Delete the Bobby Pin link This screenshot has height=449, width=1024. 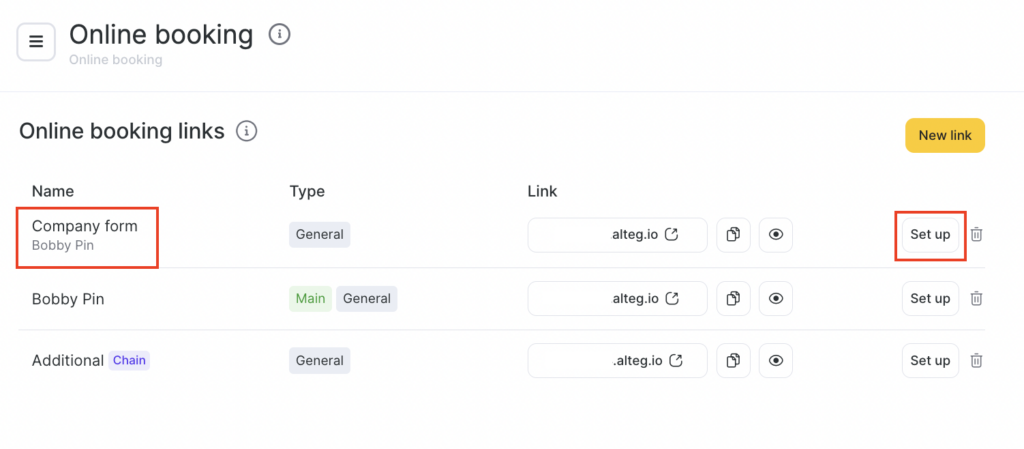(977, 298)
